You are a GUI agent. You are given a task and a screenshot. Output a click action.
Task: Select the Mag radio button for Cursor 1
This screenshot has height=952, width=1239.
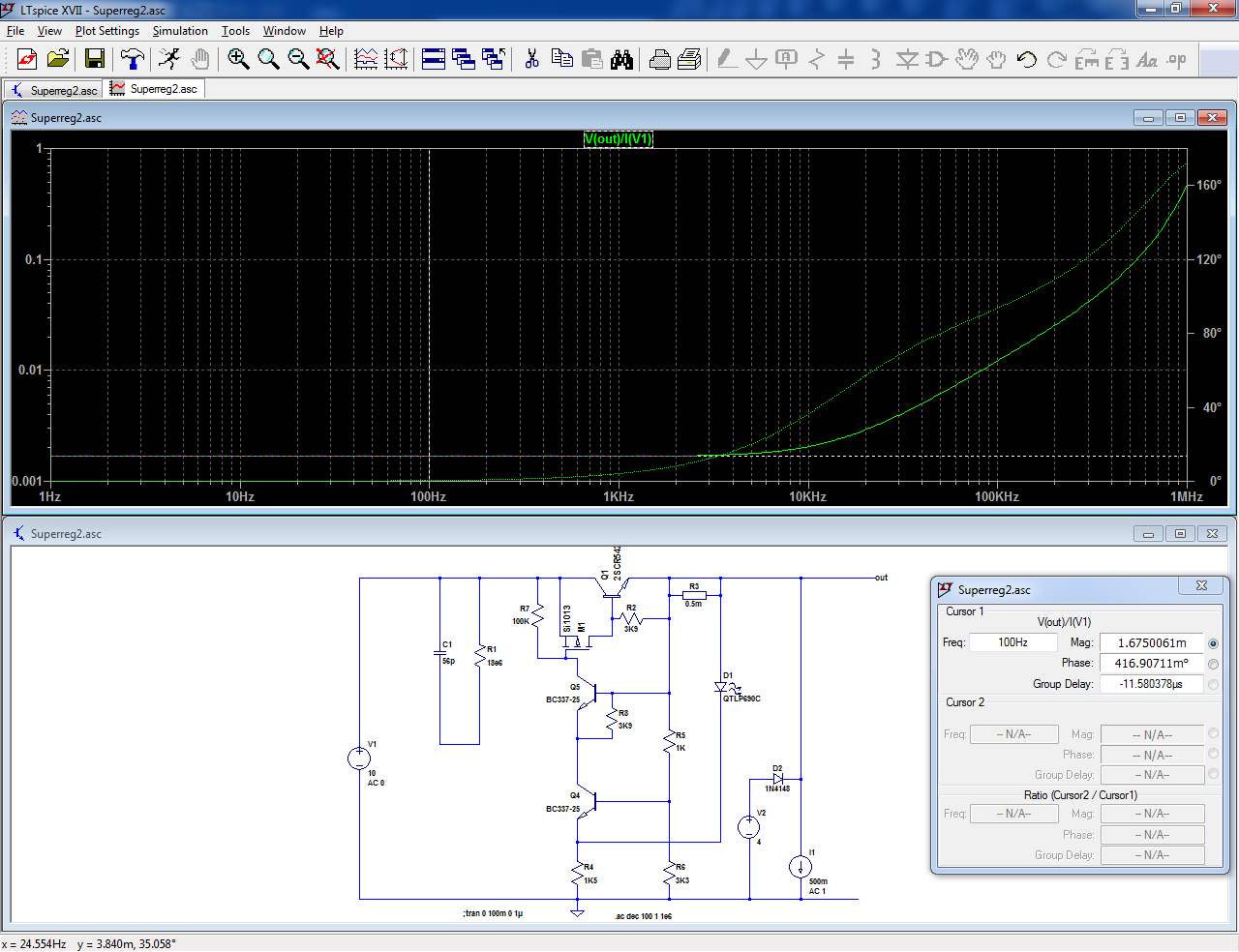(x=1213, y=643)
